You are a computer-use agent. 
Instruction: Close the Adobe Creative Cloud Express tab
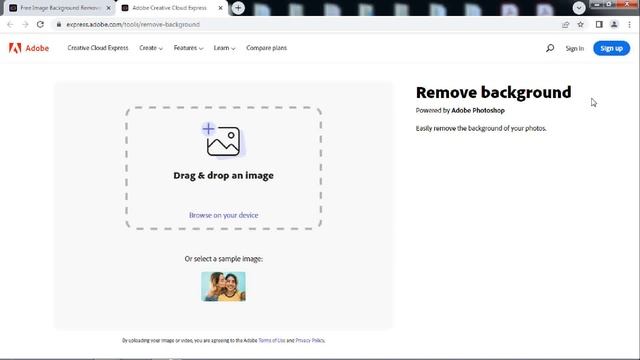tap(220, 8)
